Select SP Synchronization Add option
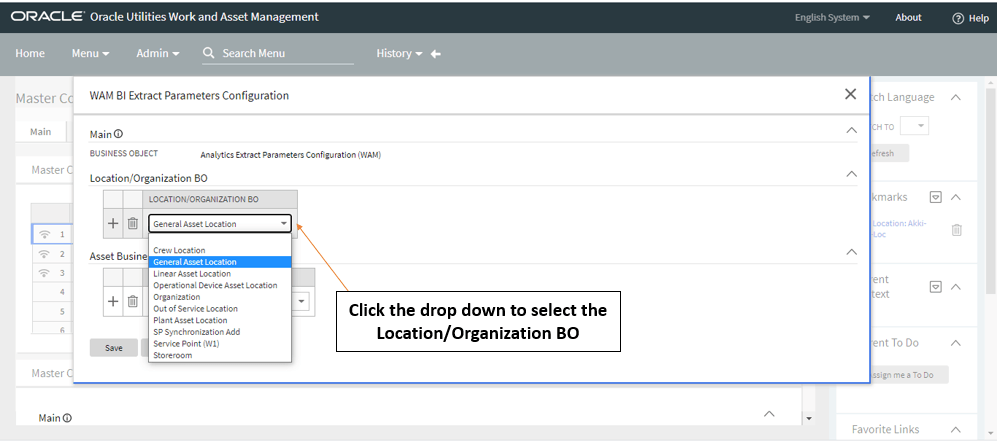This screenshot has width=998, height=444. click(220, 331)
